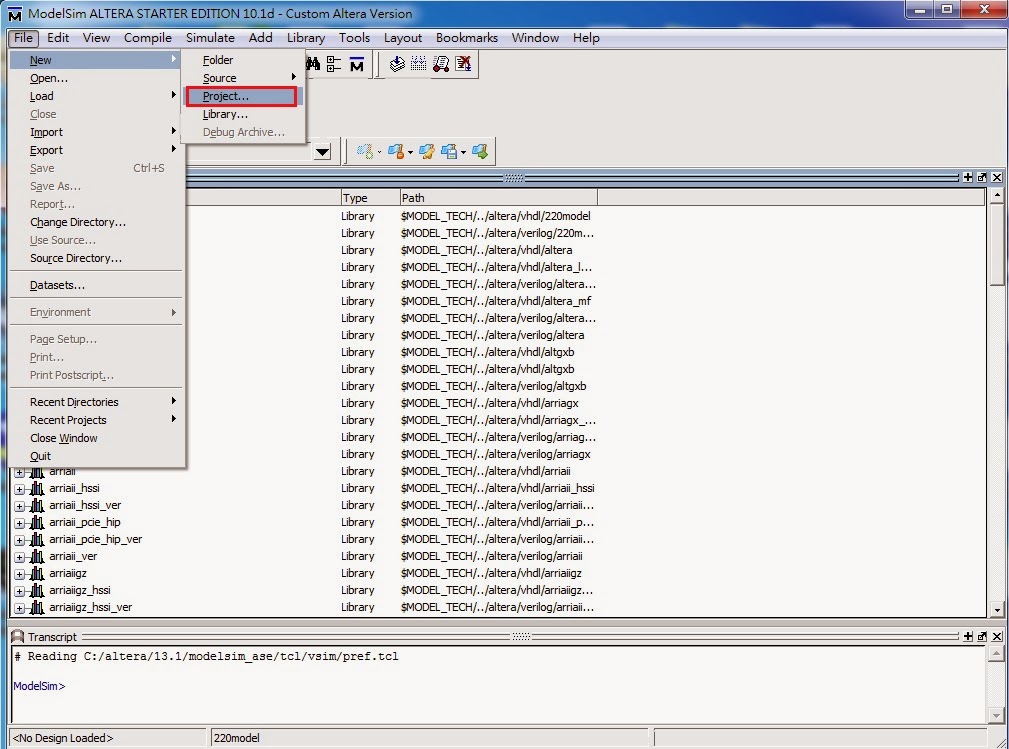Click the Compile stacked-pages toolbar icon

coord(397,63)
